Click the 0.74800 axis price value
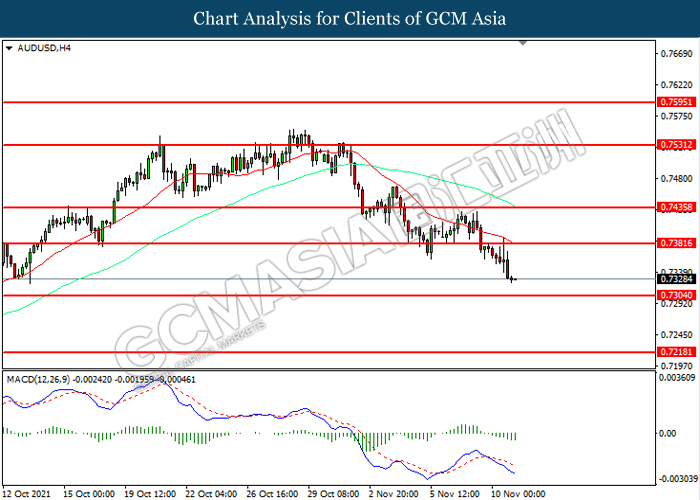700x500 pixels. point(676,179)
